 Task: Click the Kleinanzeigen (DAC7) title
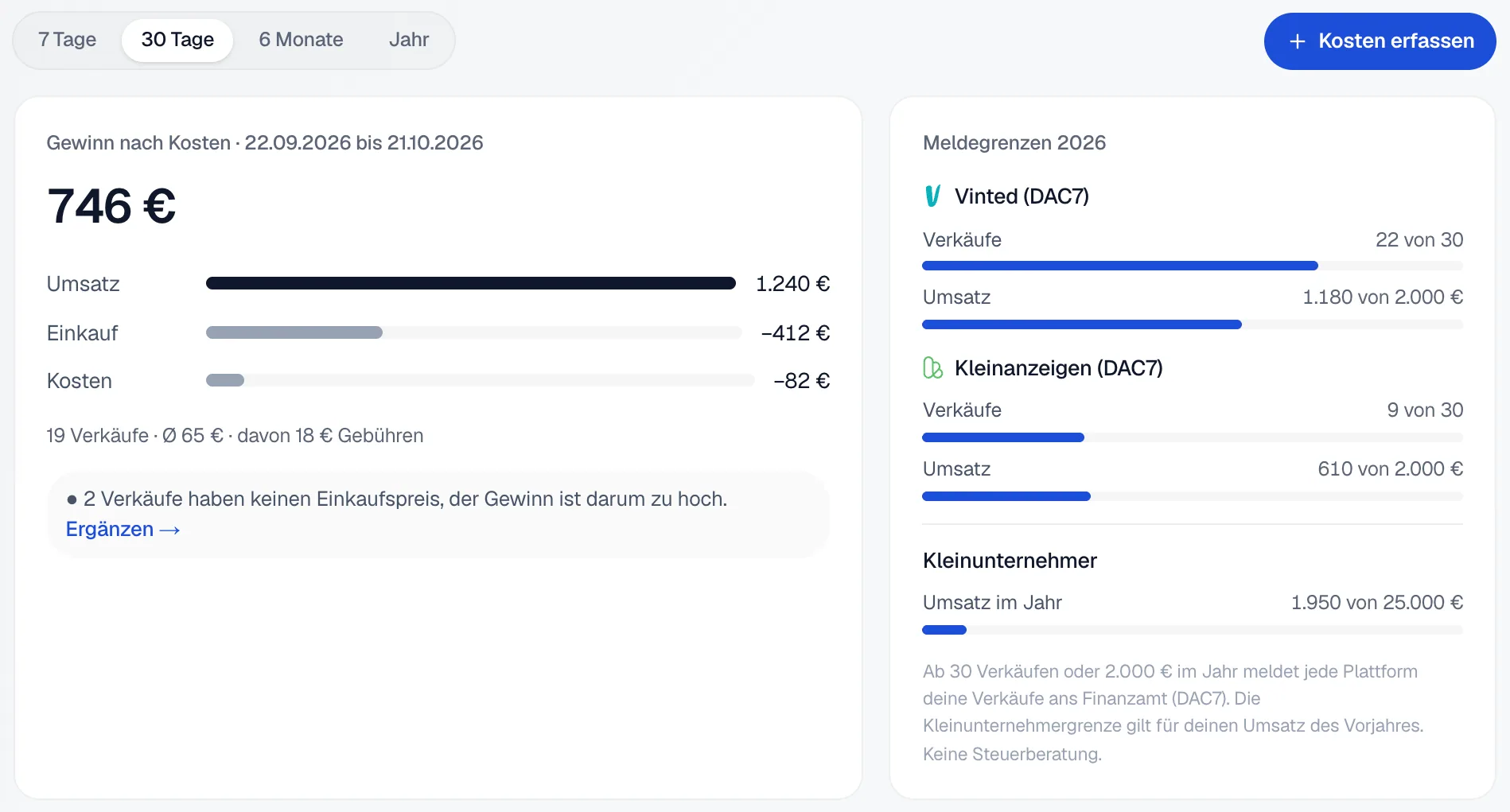[1059, 368]
